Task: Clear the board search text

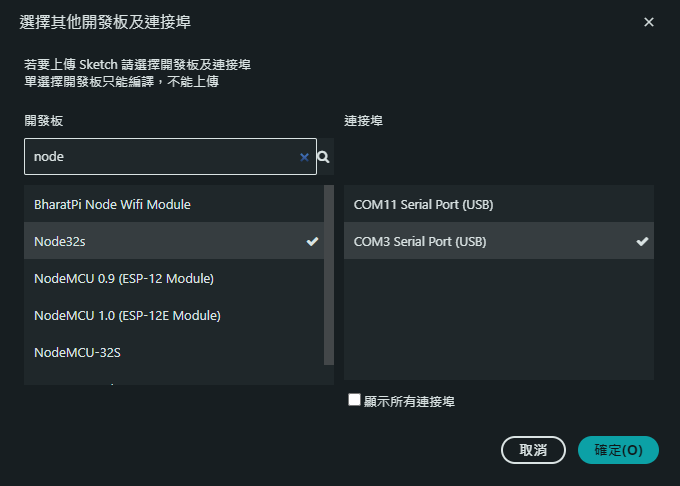Action: pos(304,157)
